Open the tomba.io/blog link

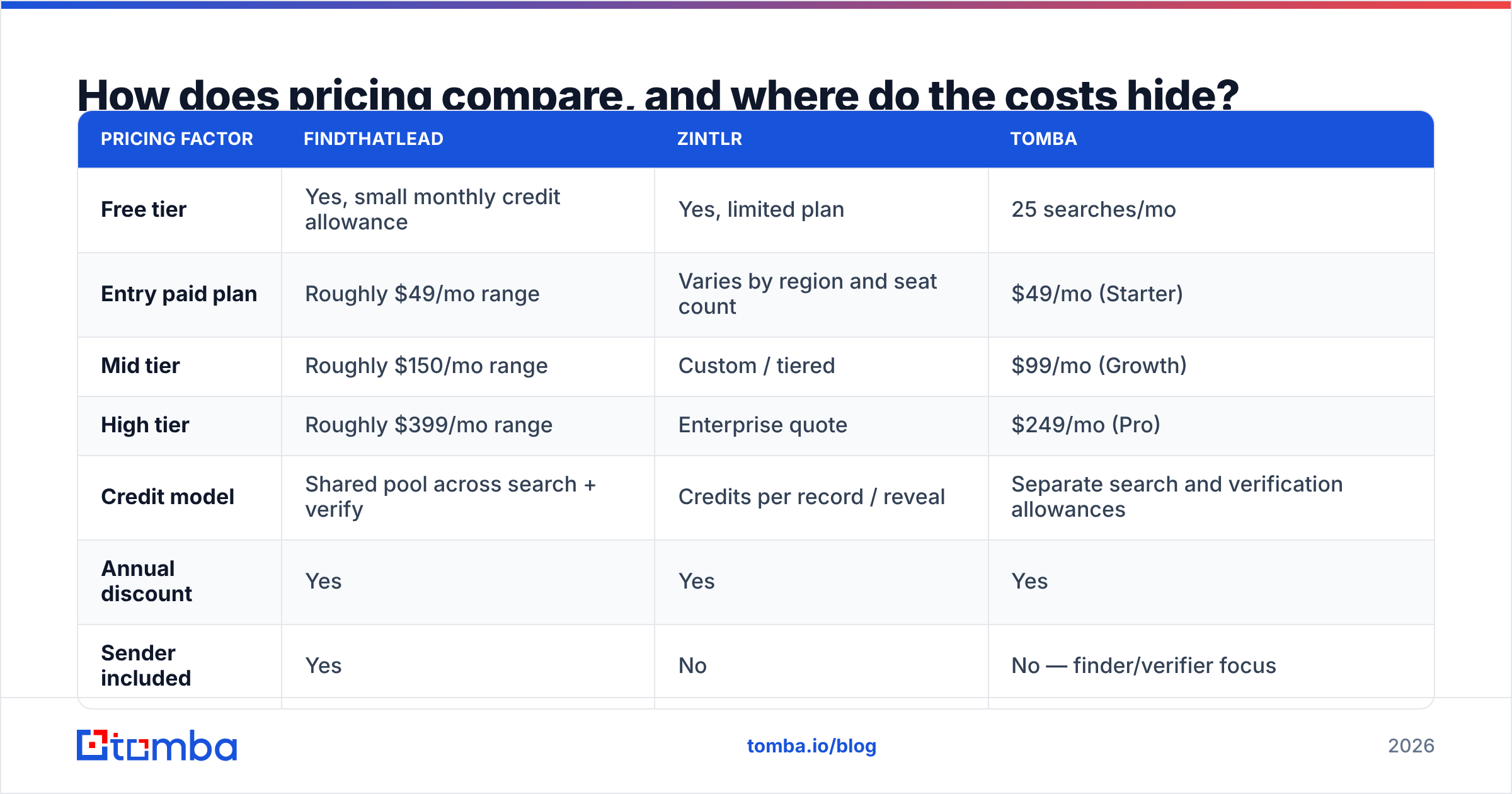point(811,746)
